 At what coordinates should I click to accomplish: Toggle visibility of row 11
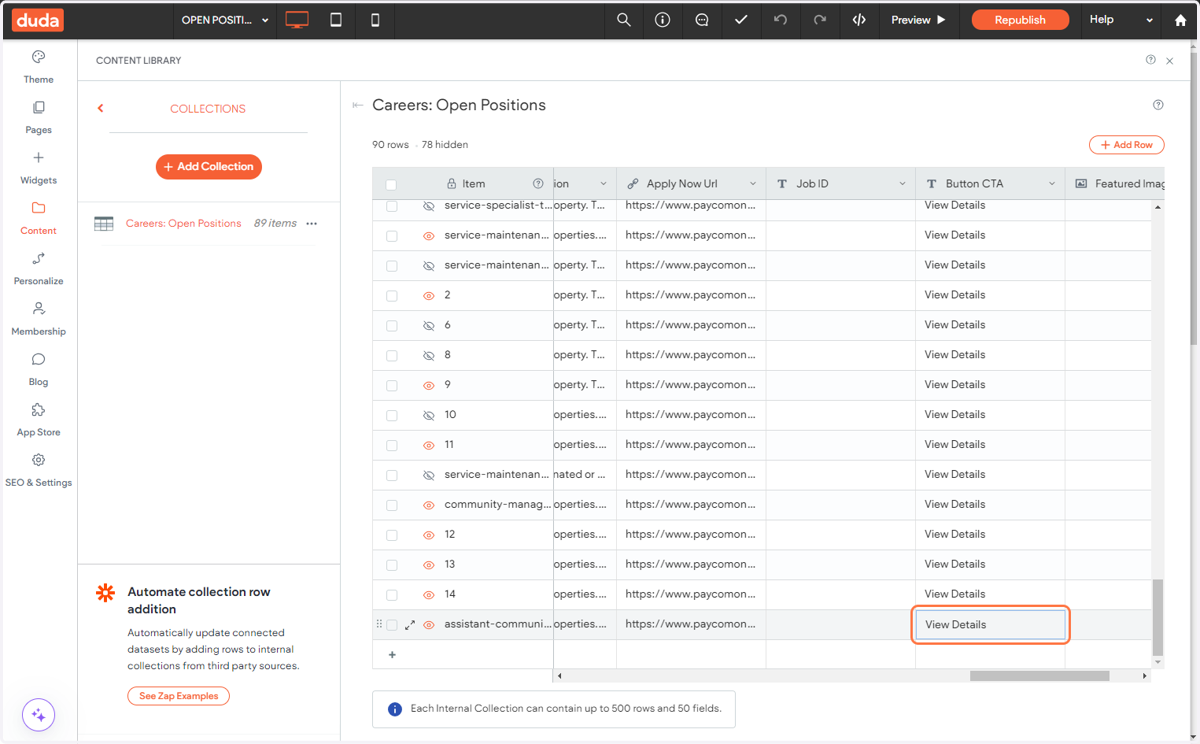click(x=429, y=445)
